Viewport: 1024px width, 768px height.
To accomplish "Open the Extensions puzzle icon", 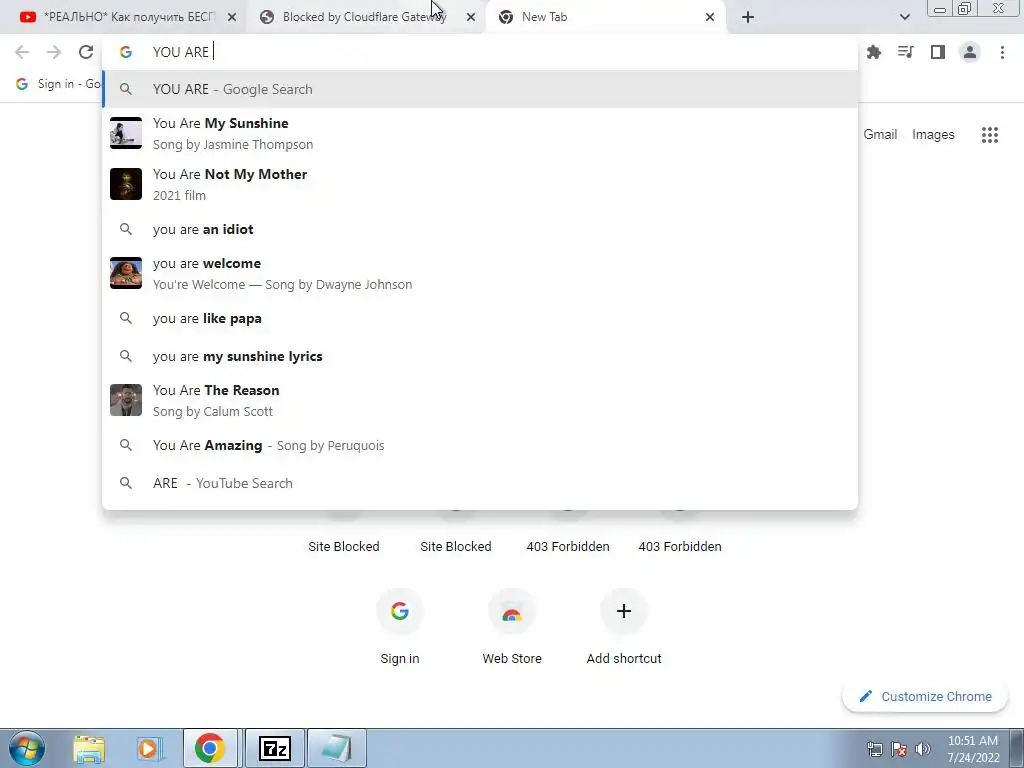I will coord(874,52).
